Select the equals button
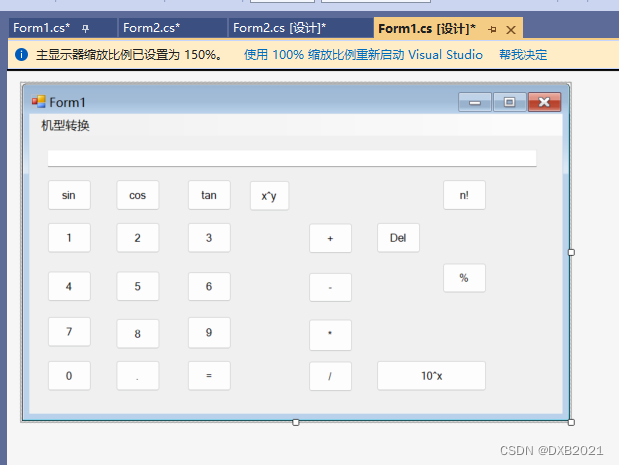The image size is (619, 465). pyautogui.click(x=209, y=376)
